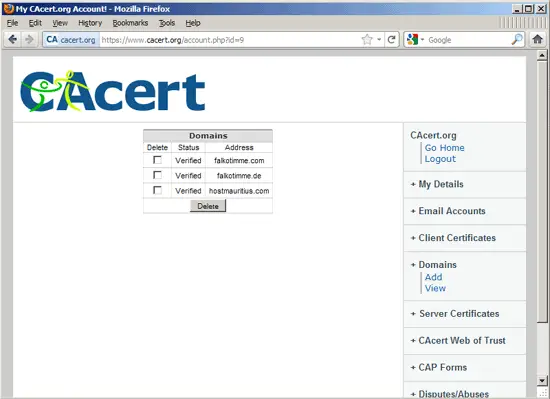Click the forward navigation arrow

[29, 40]
